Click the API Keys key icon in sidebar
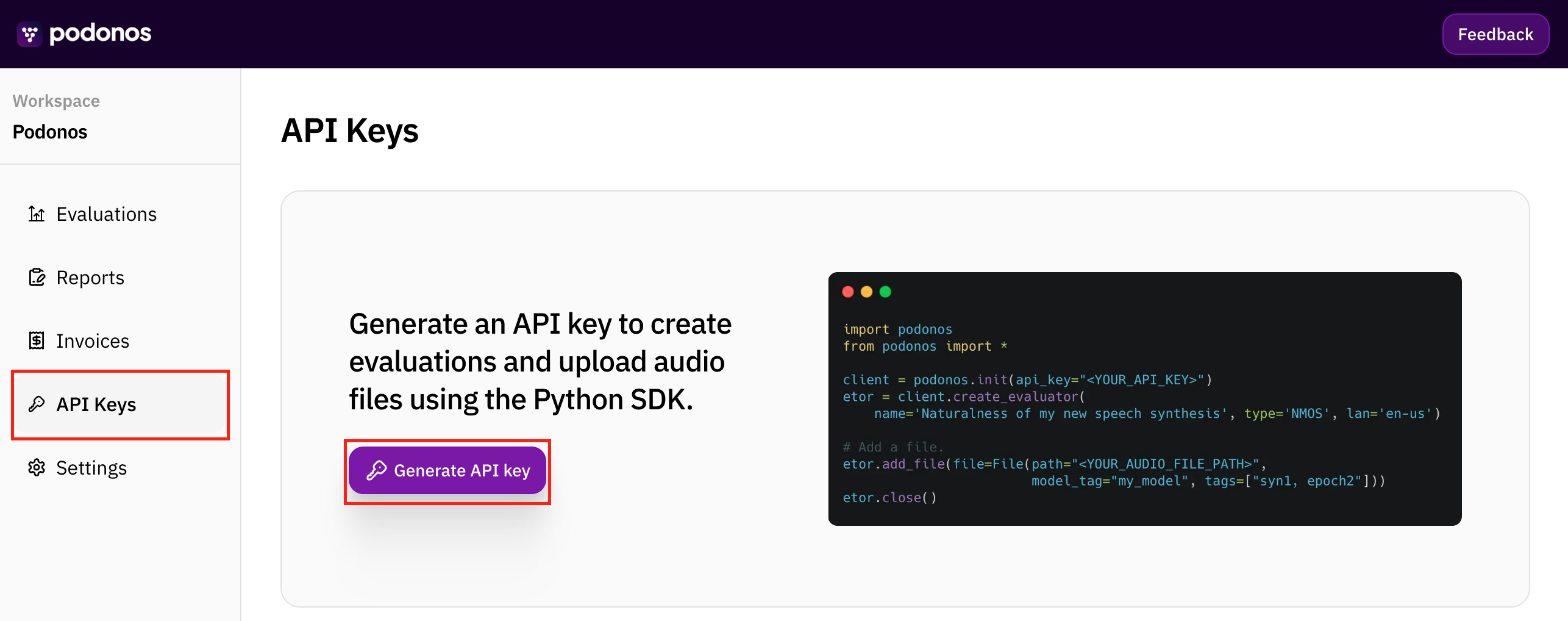Image resolution: width=1568 pixels, height=621 pixels. [37, 404]
